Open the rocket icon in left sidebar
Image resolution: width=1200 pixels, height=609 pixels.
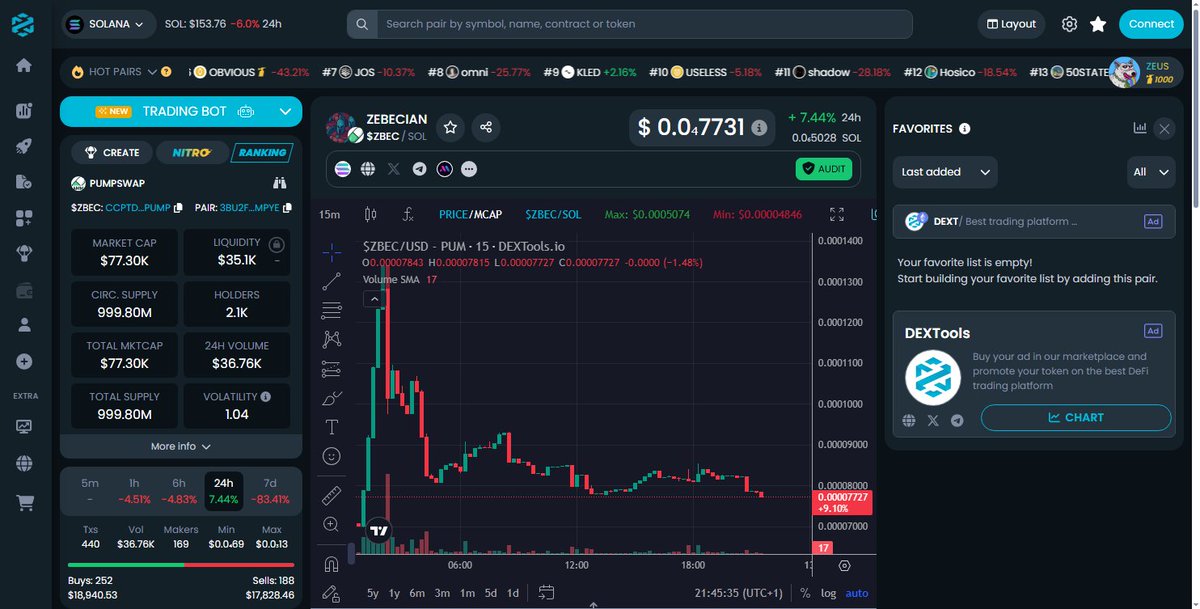[24, 145]
